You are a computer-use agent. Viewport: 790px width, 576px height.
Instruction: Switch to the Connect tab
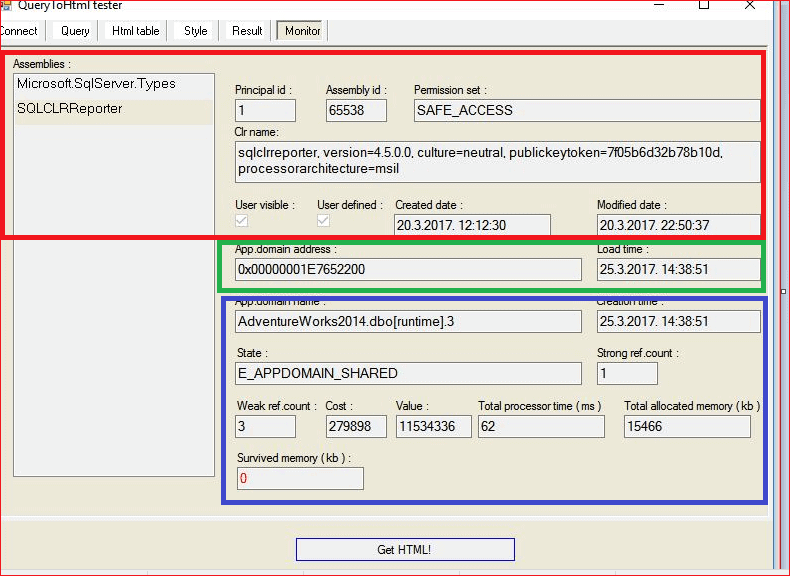[20, 31]
